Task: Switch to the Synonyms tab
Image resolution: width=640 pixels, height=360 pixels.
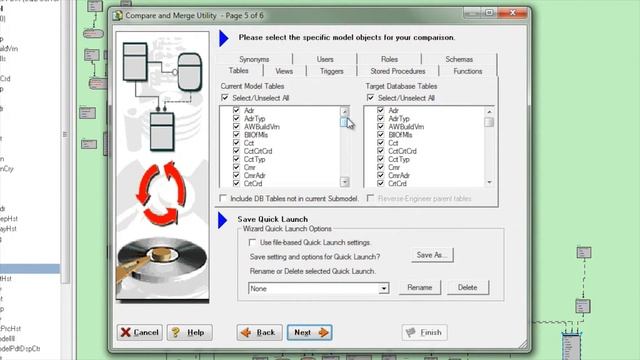Action: click(x=254, y=59)
